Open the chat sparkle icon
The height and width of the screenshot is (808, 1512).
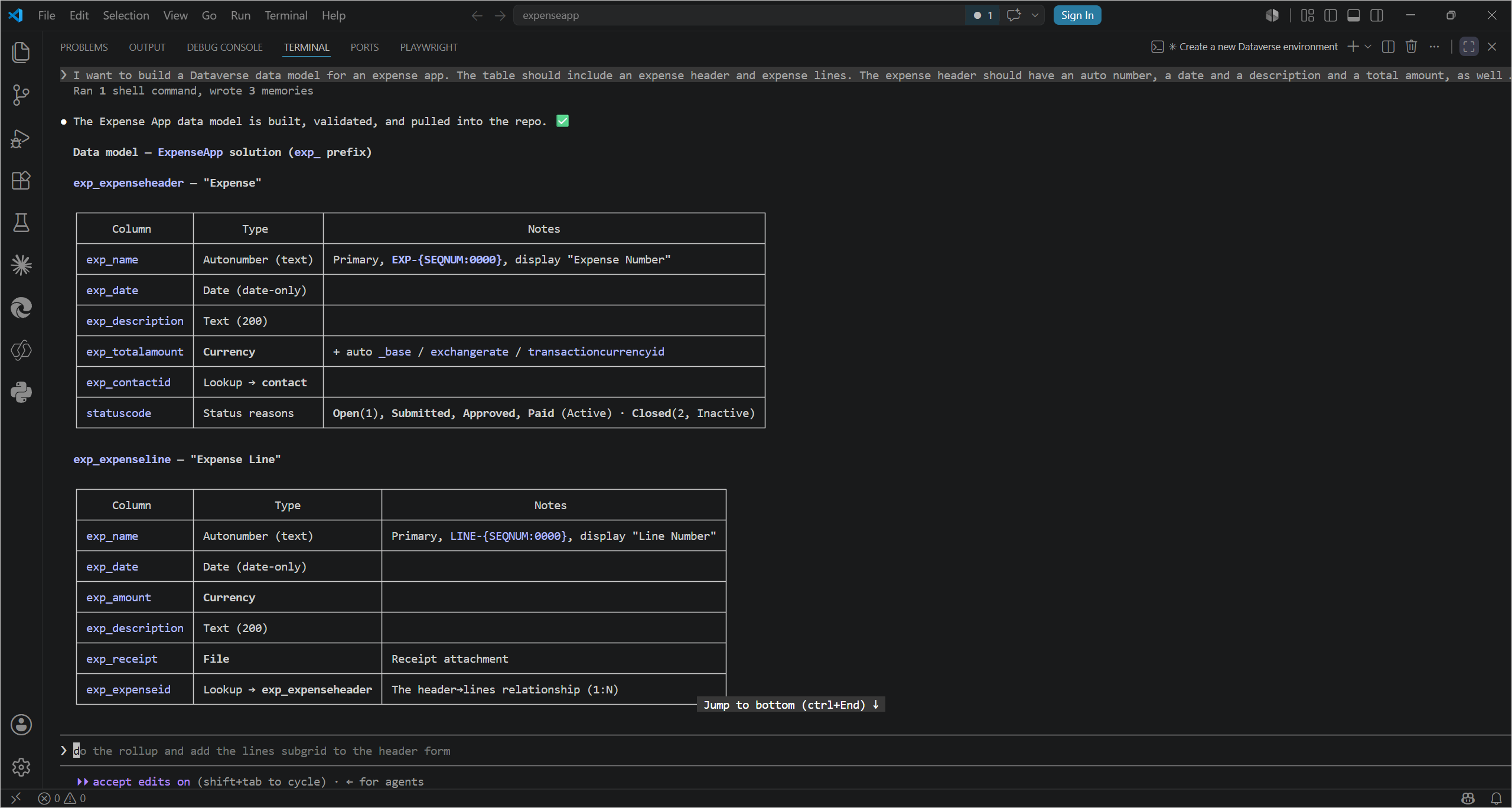tap(1014, 15)
